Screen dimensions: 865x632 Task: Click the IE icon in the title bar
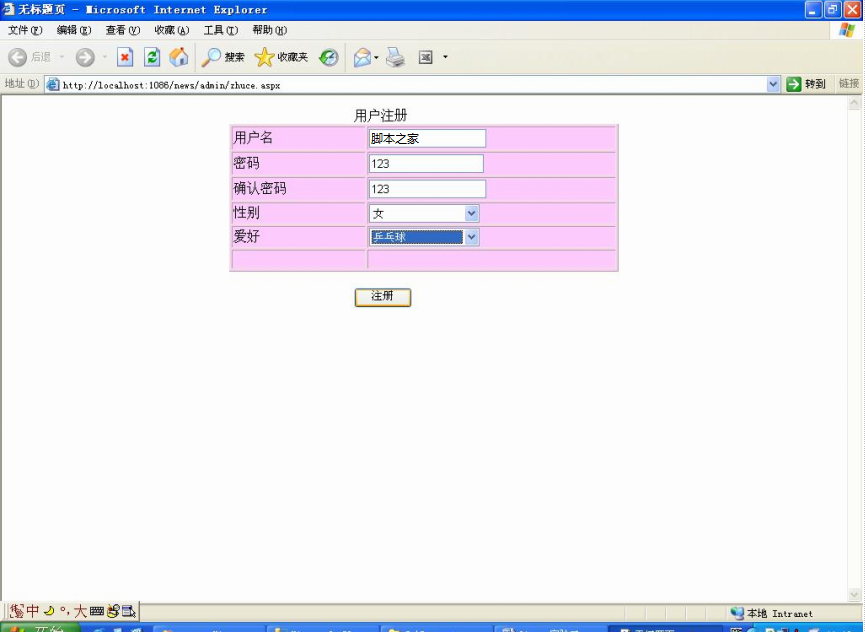click(8, 9)
